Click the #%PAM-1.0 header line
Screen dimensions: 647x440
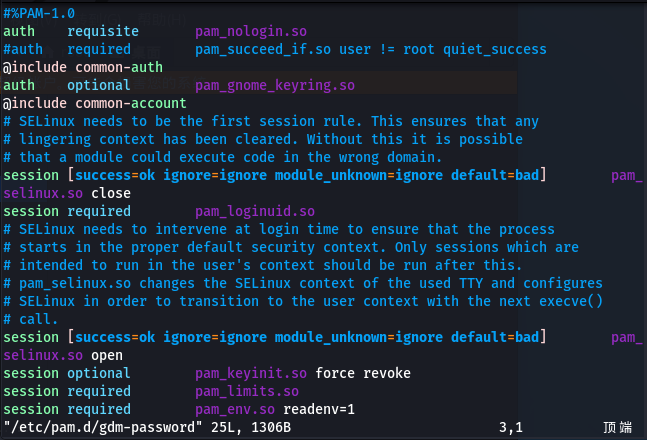[x=39, y=13]
